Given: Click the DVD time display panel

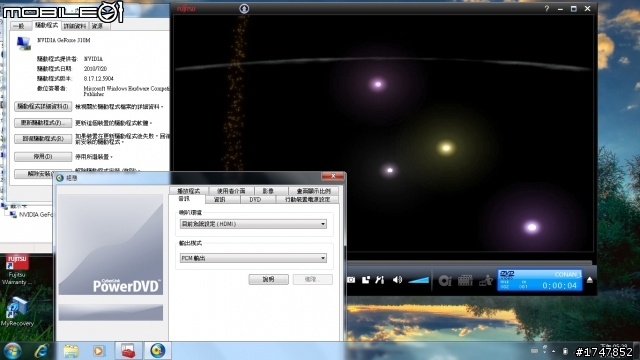Looking at the screenshot, I should [x=540, y=280].
